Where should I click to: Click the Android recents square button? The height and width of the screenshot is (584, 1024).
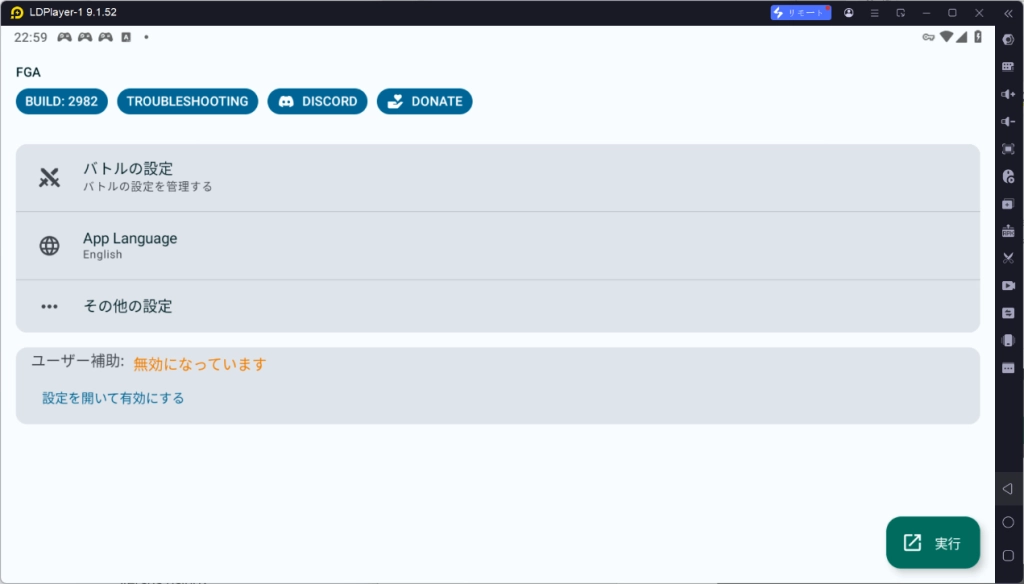1008,555
